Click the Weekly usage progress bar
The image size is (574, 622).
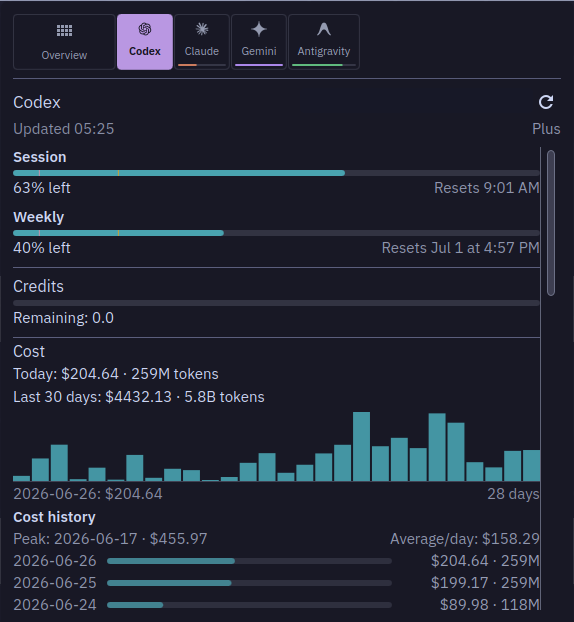point(276,233)
